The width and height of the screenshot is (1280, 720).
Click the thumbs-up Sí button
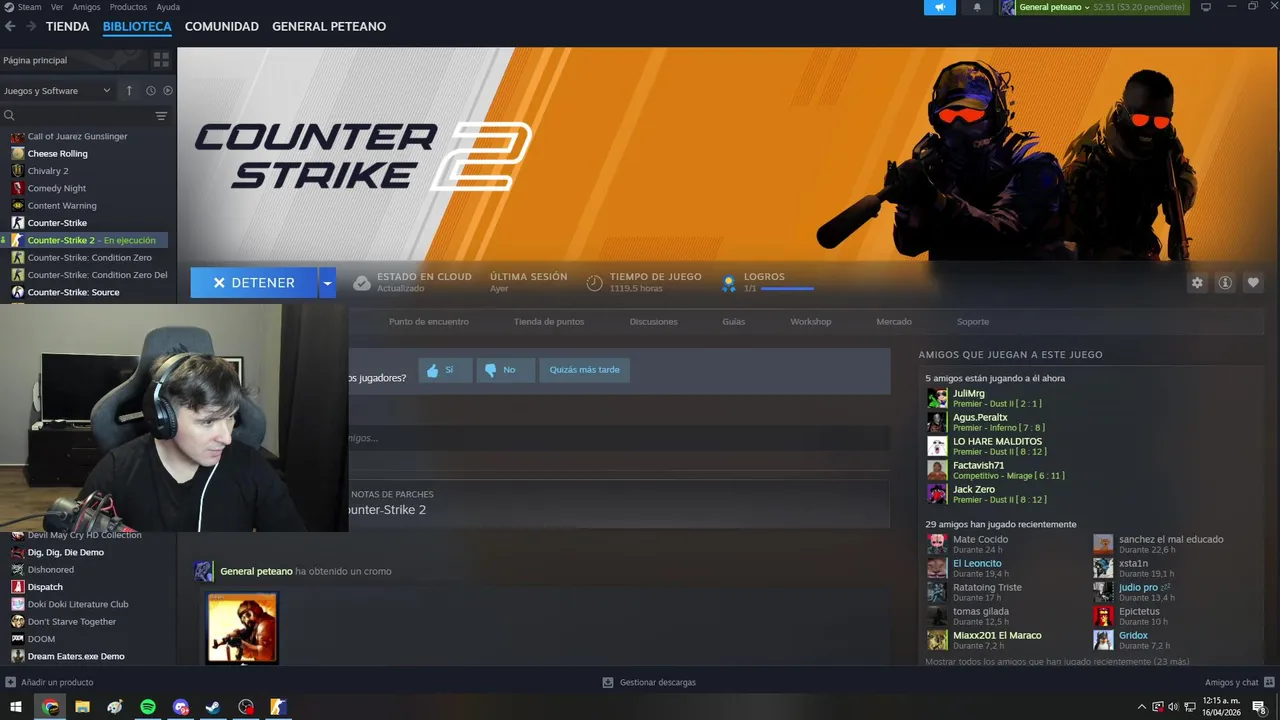[445, 370]
